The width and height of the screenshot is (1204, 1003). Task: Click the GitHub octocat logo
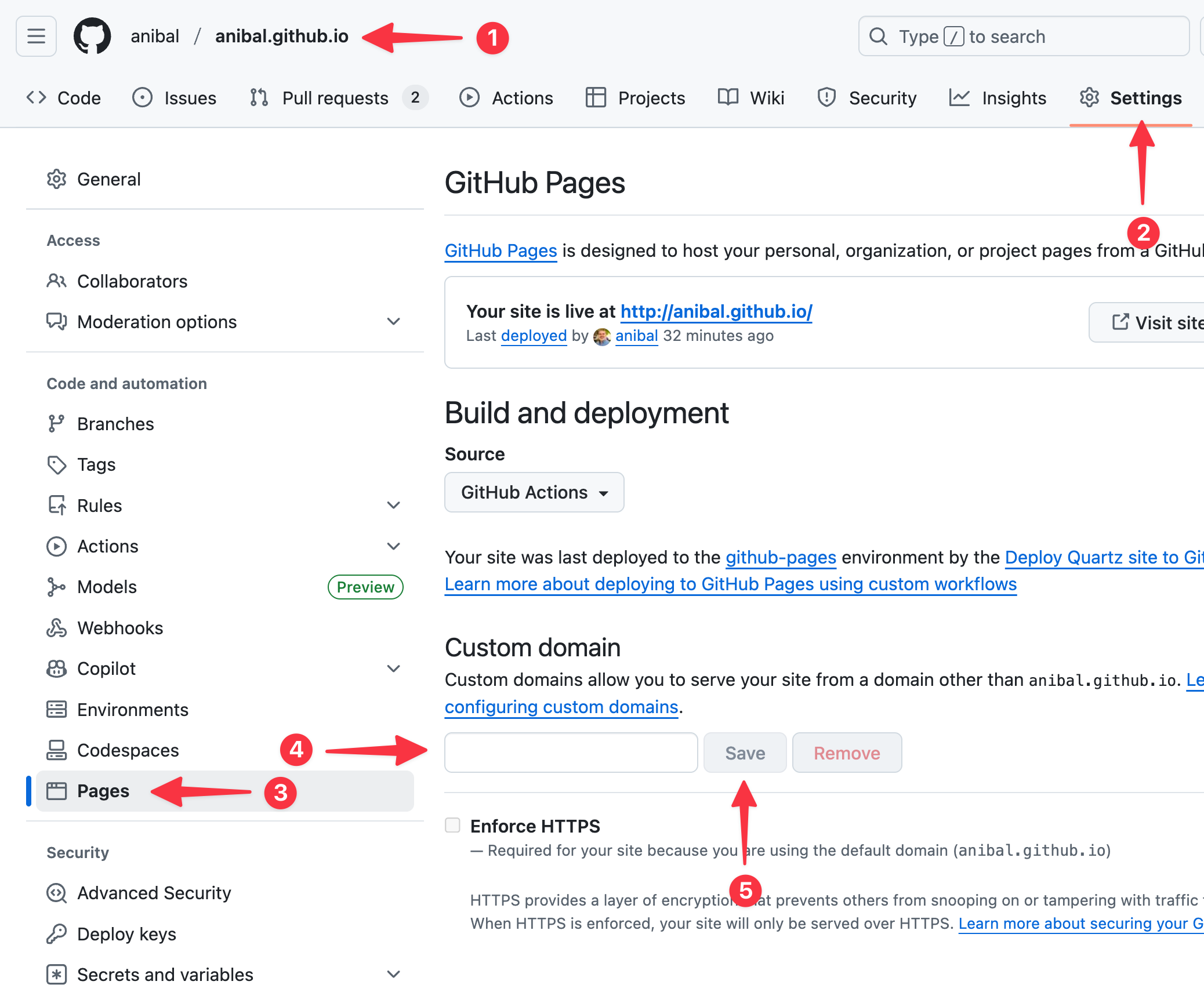[92, 36]
